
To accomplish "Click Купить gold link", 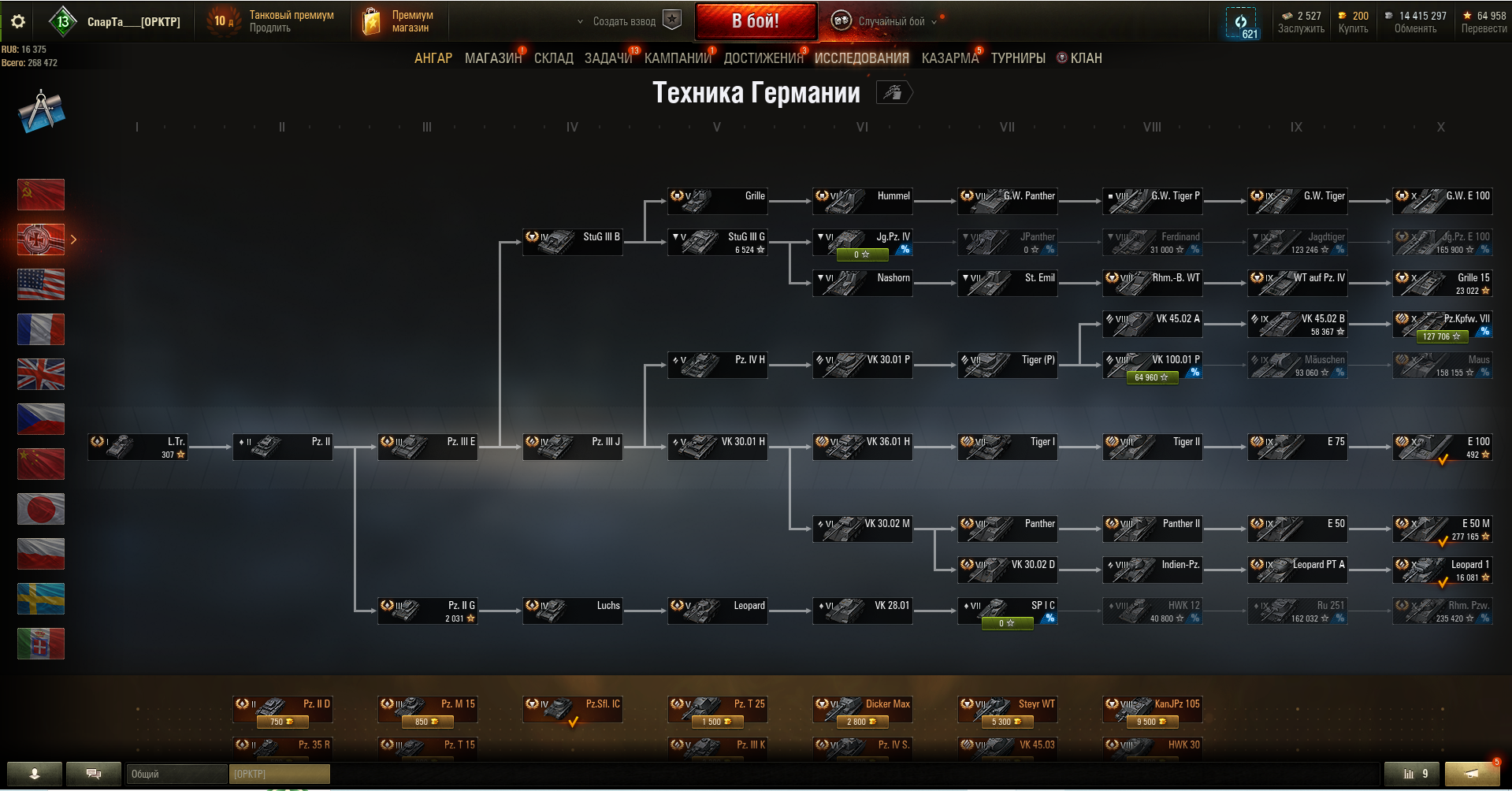I will coord(1353,28).
